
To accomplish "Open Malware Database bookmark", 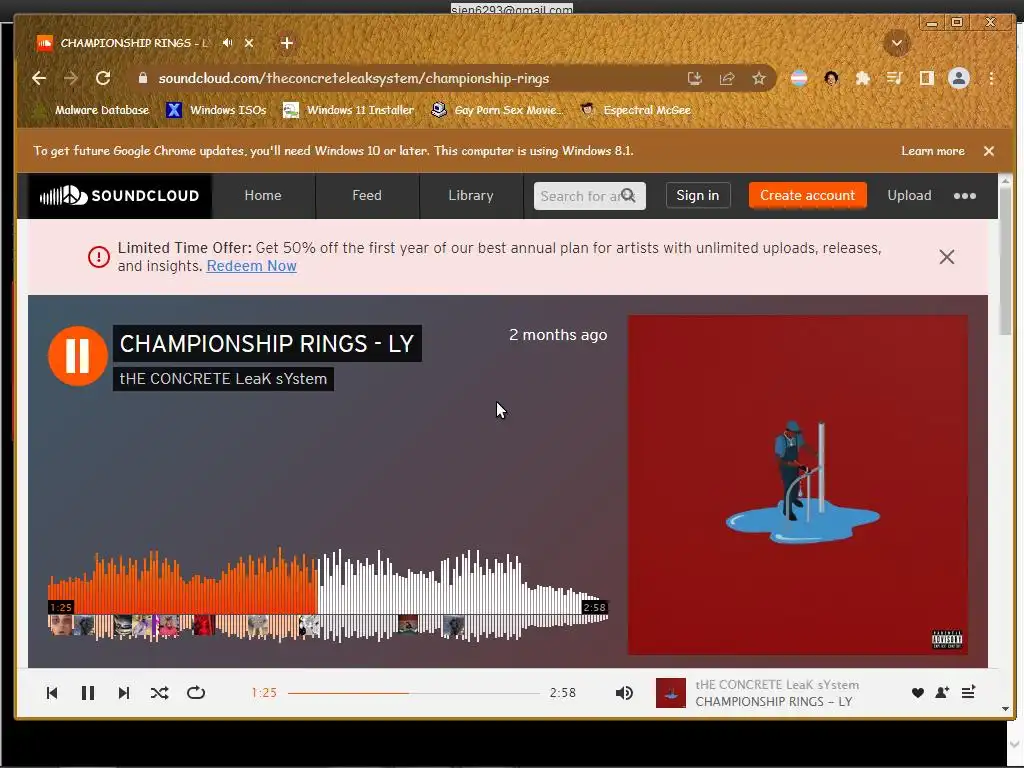I will point(91,110).
